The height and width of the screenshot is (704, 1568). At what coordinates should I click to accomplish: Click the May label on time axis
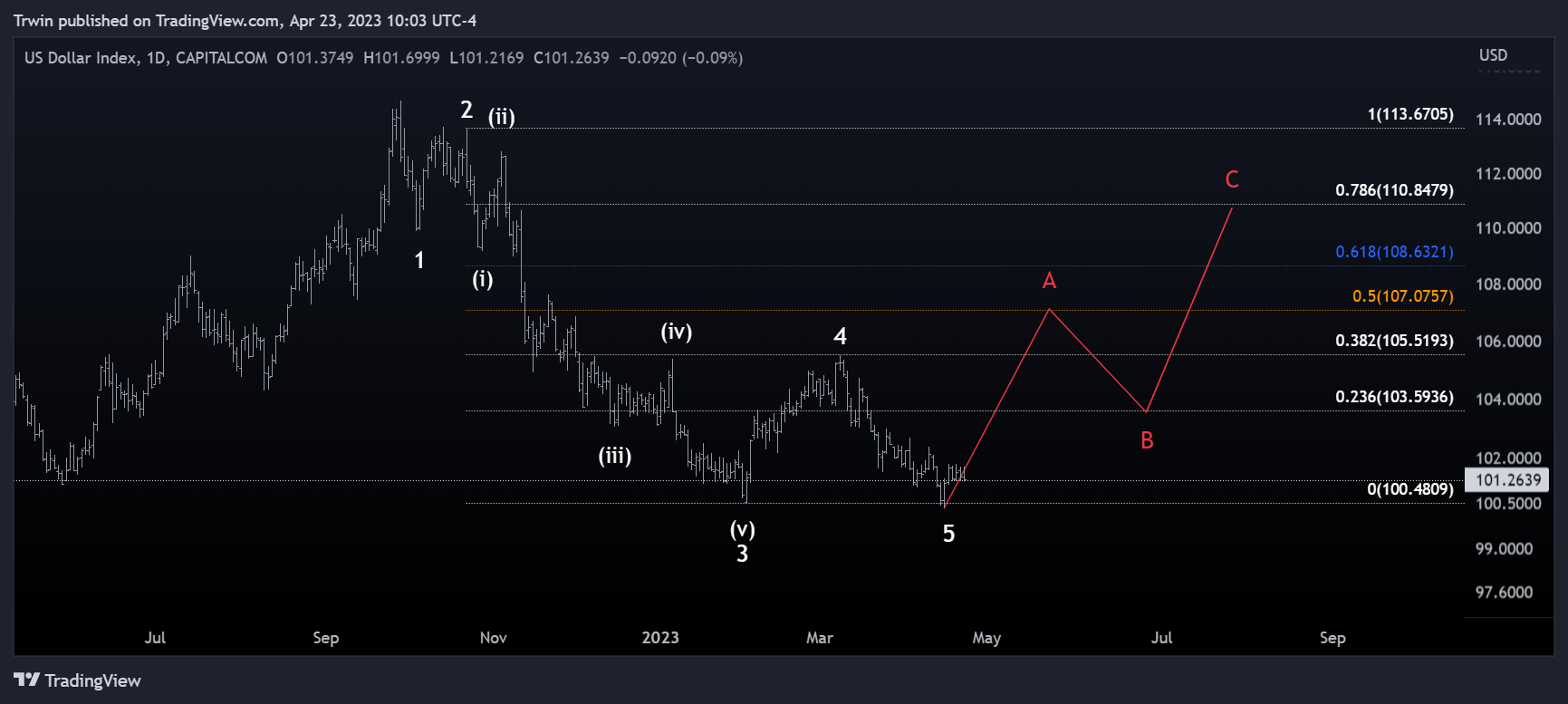pyautogui.click(x=986, y=638)
